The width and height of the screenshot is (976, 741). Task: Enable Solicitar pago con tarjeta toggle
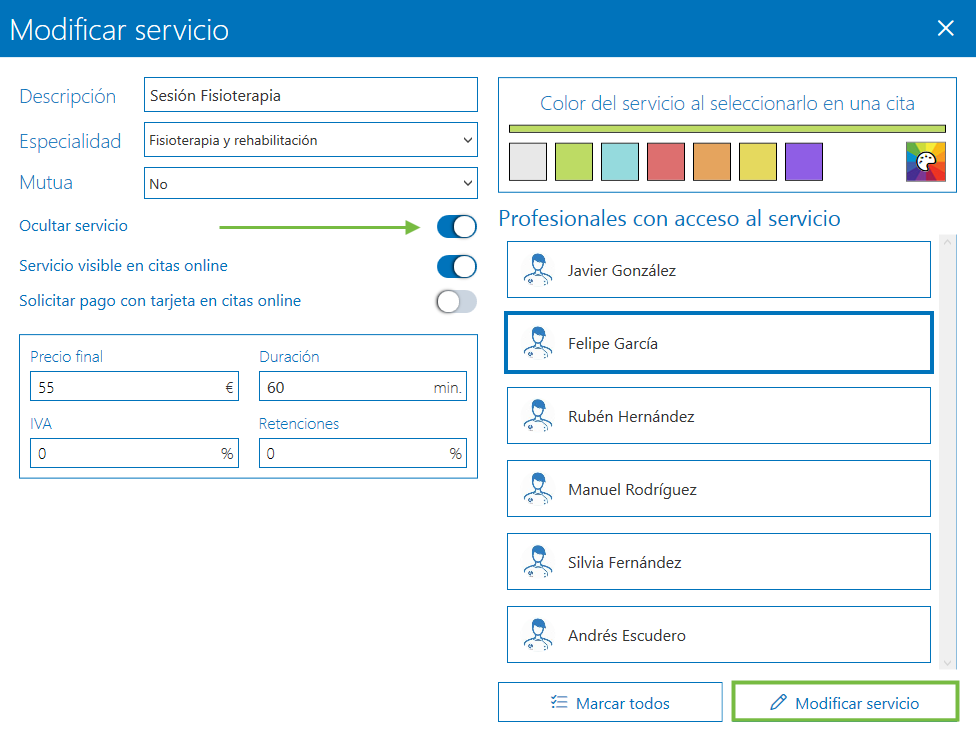pos(456,301)
